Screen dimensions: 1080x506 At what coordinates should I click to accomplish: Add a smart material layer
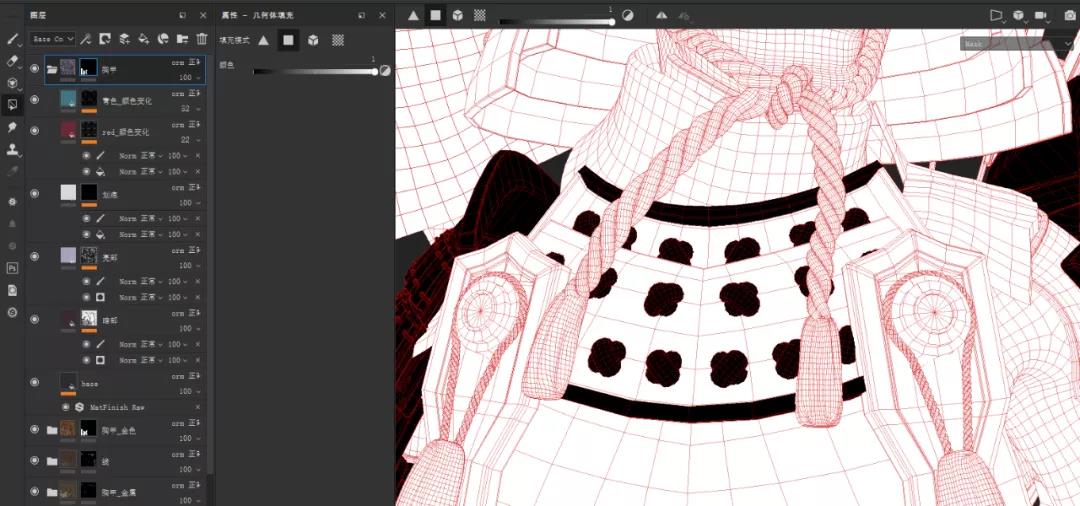(x=163, y=39)
